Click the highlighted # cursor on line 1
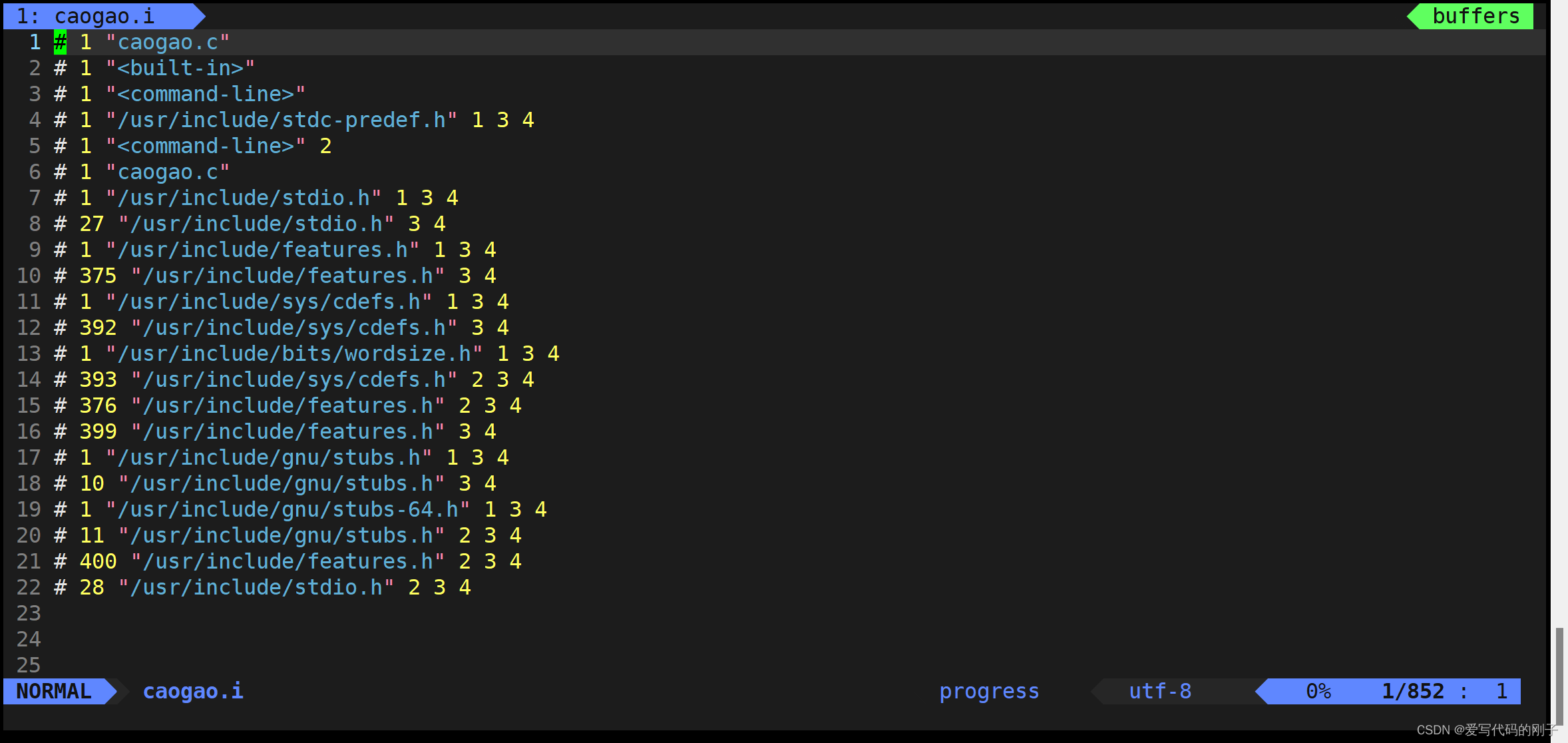 tap(60, 42)
